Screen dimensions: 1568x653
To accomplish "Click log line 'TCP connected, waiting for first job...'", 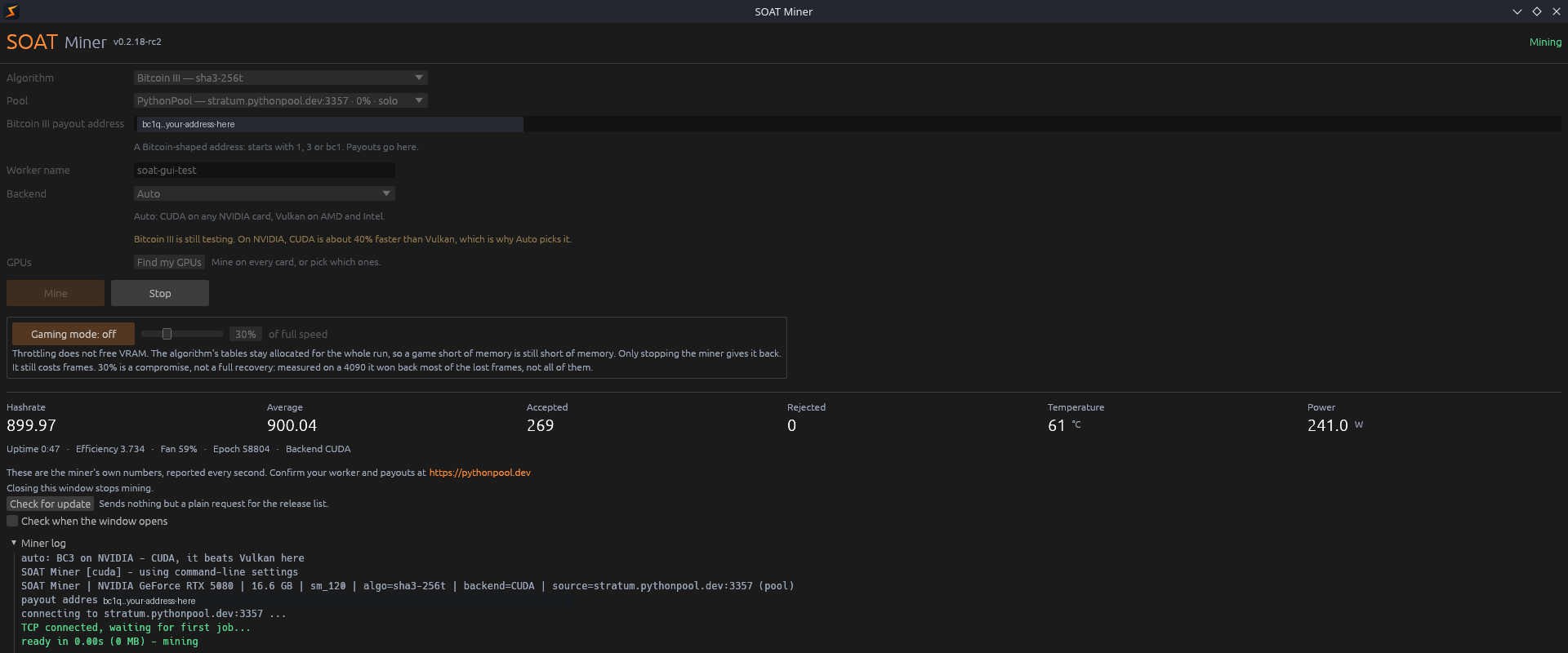I will pos(136,628).
